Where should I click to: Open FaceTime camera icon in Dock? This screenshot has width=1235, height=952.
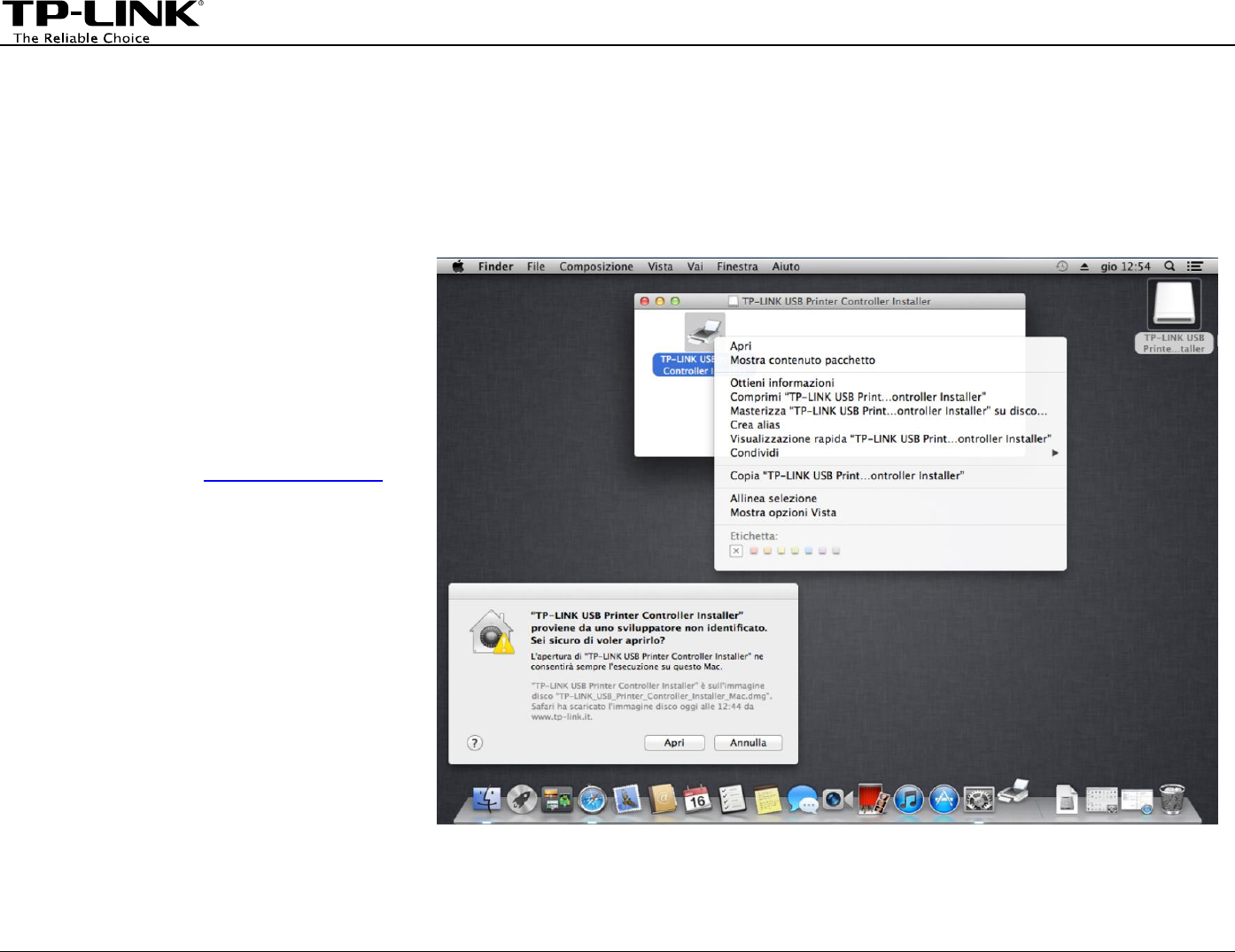pos(837,800)
